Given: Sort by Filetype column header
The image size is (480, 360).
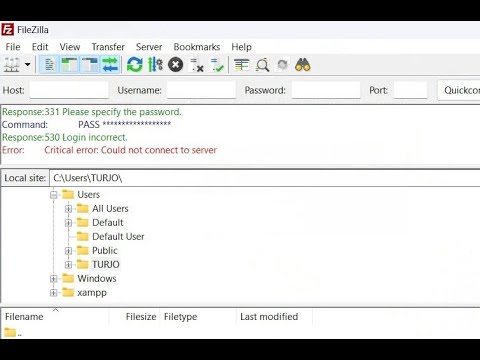Looking at the screenshot, I should [198, 317].
